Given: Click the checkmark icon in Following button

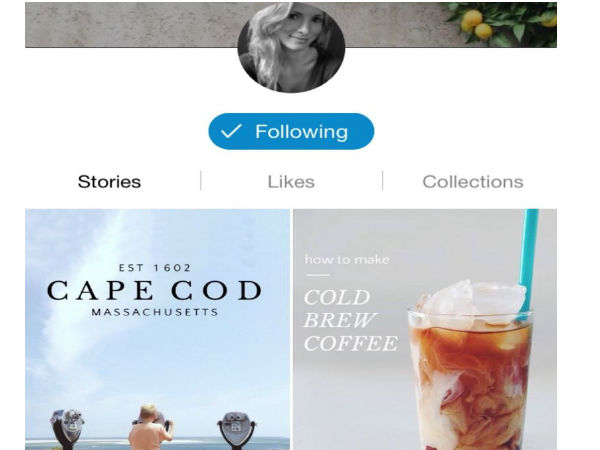Looking at the screenshot, I should tap(231, 132).
